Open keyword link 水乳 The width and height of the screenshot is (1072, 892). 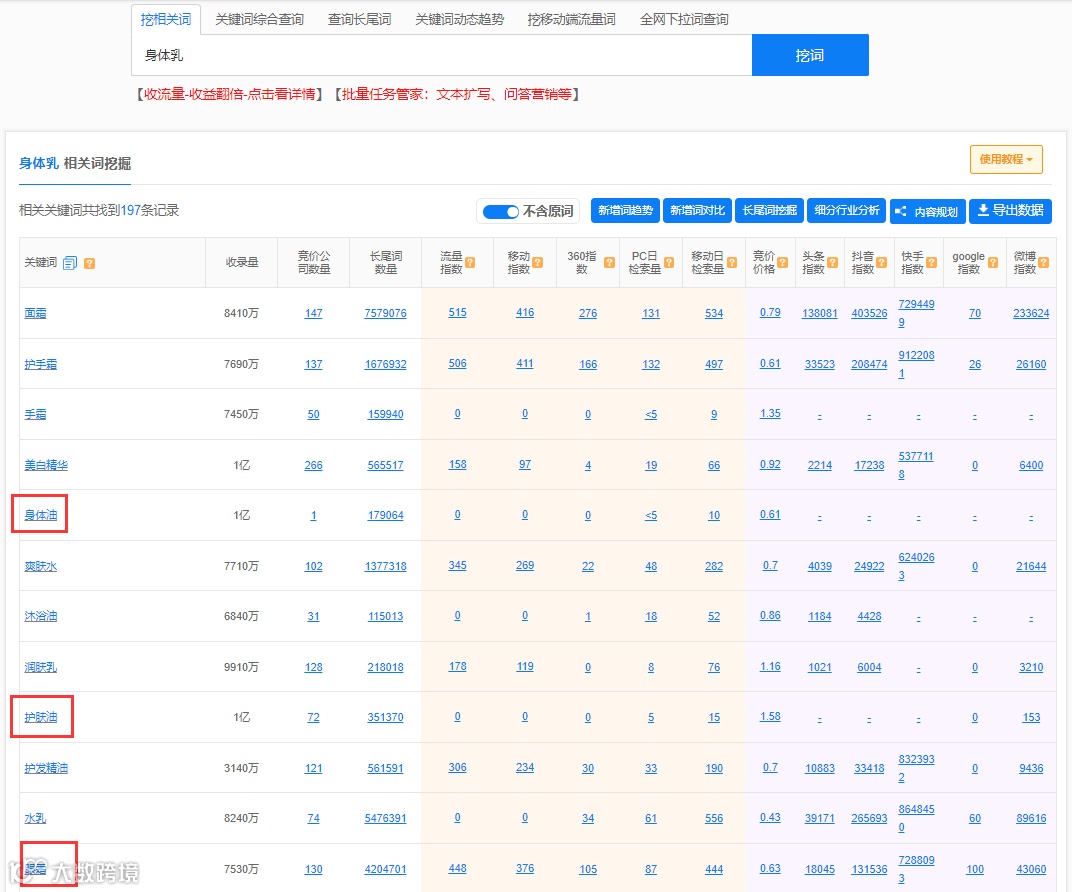point(36,818)
